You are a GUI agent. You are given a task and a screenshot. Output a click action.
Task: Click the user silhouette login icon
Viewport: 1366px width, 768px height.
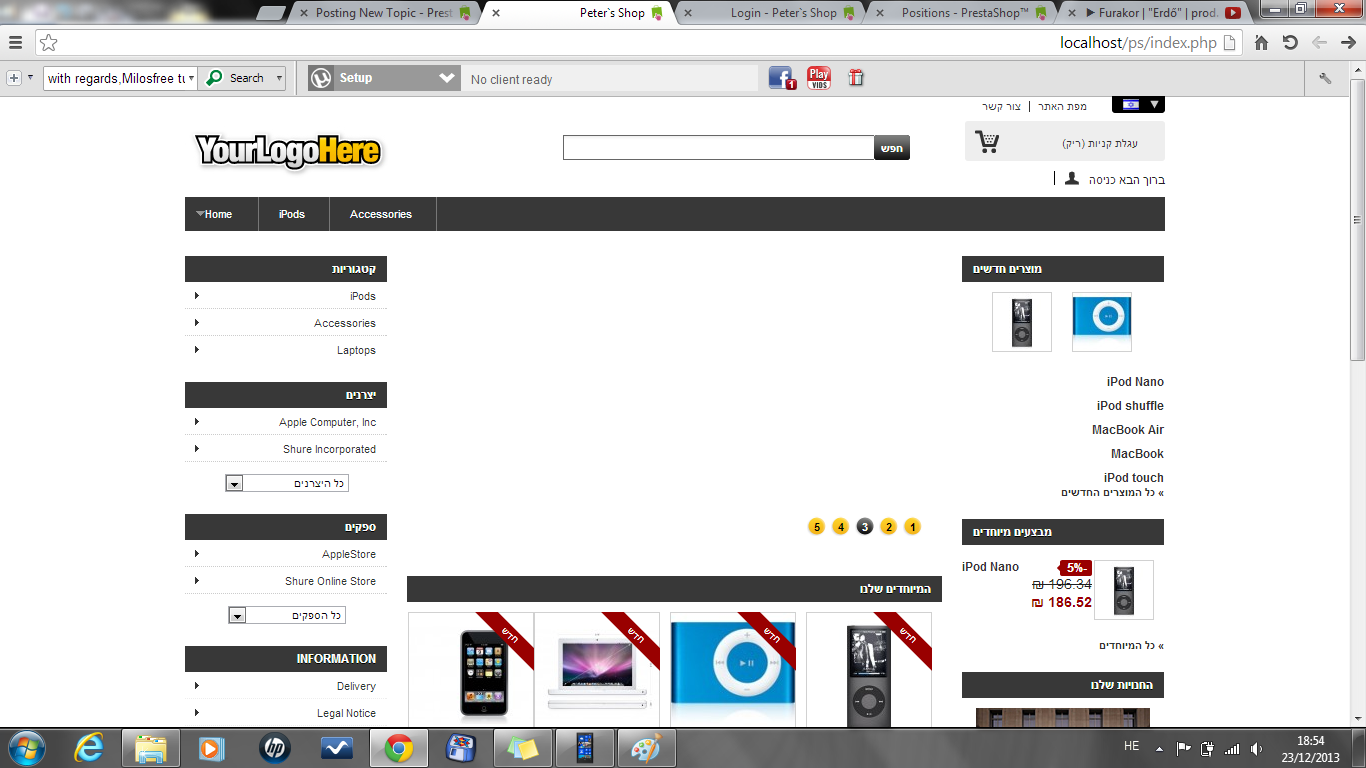click(1072, 178)
